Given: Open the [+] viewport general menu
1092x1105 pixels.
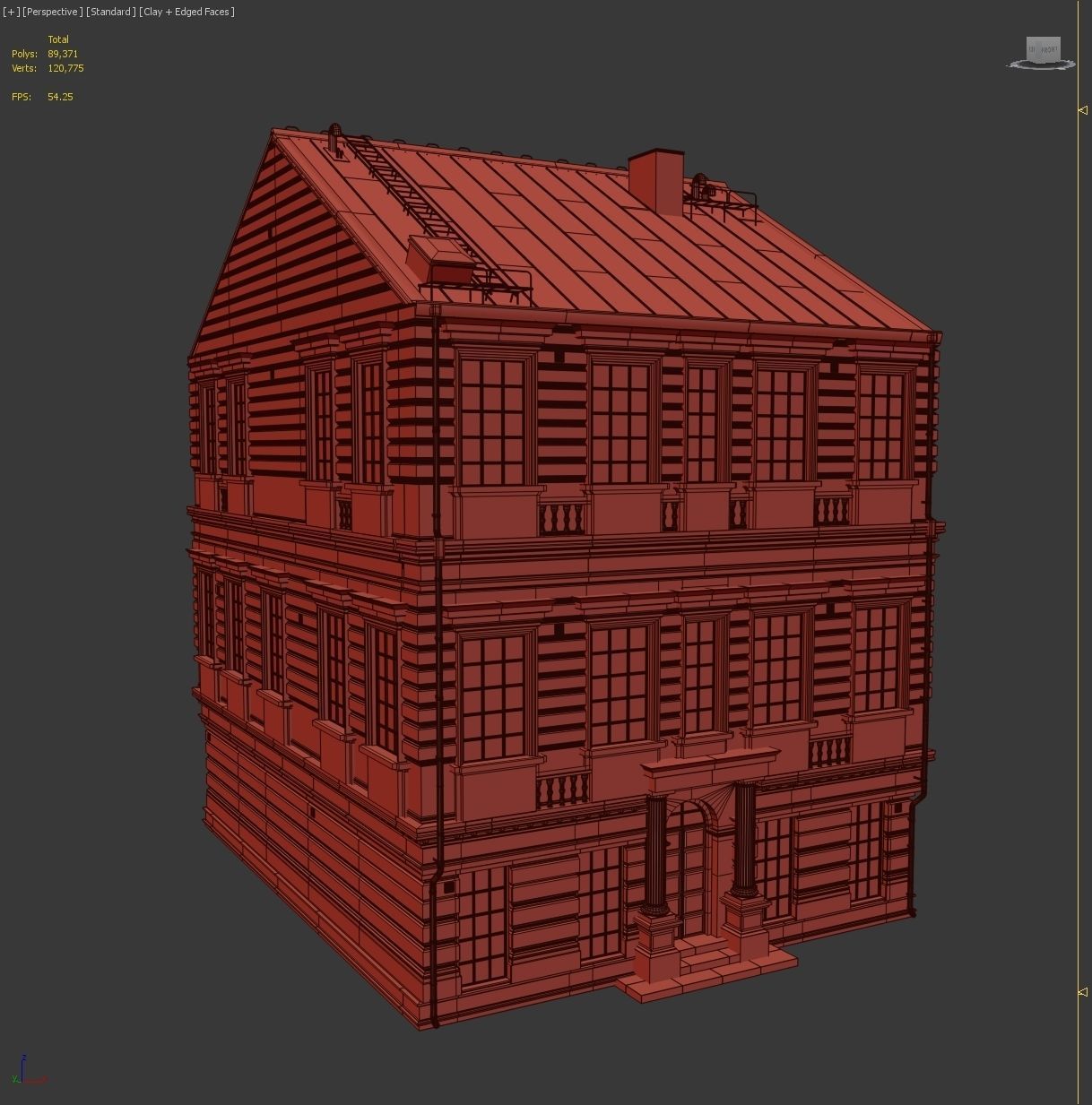Looking at the screenshot, I should [12, 12].
